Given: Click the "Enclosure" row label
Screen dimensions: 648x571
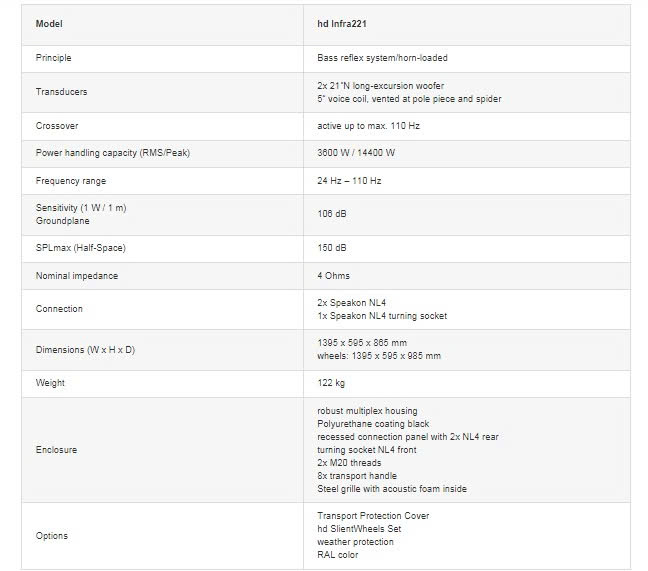Looking at the screenshot, I should tap(56, 450).
